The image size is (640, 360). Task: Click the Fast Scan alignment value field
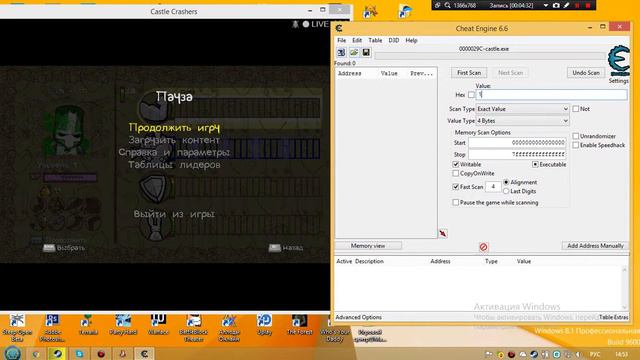tap(493, 187)
